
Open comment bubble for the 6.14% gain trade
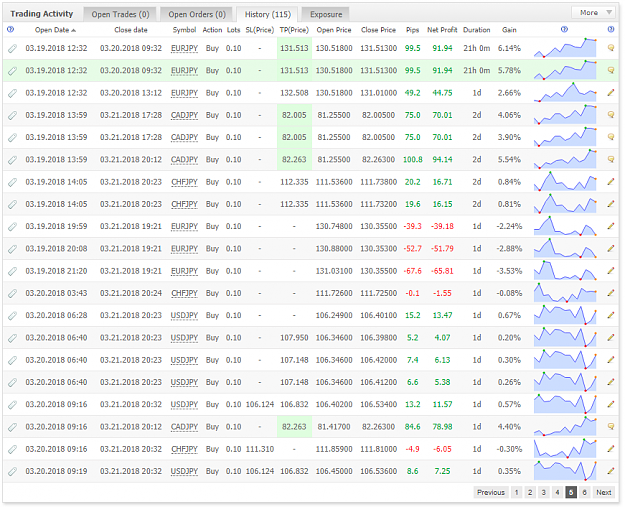point(611,48)
